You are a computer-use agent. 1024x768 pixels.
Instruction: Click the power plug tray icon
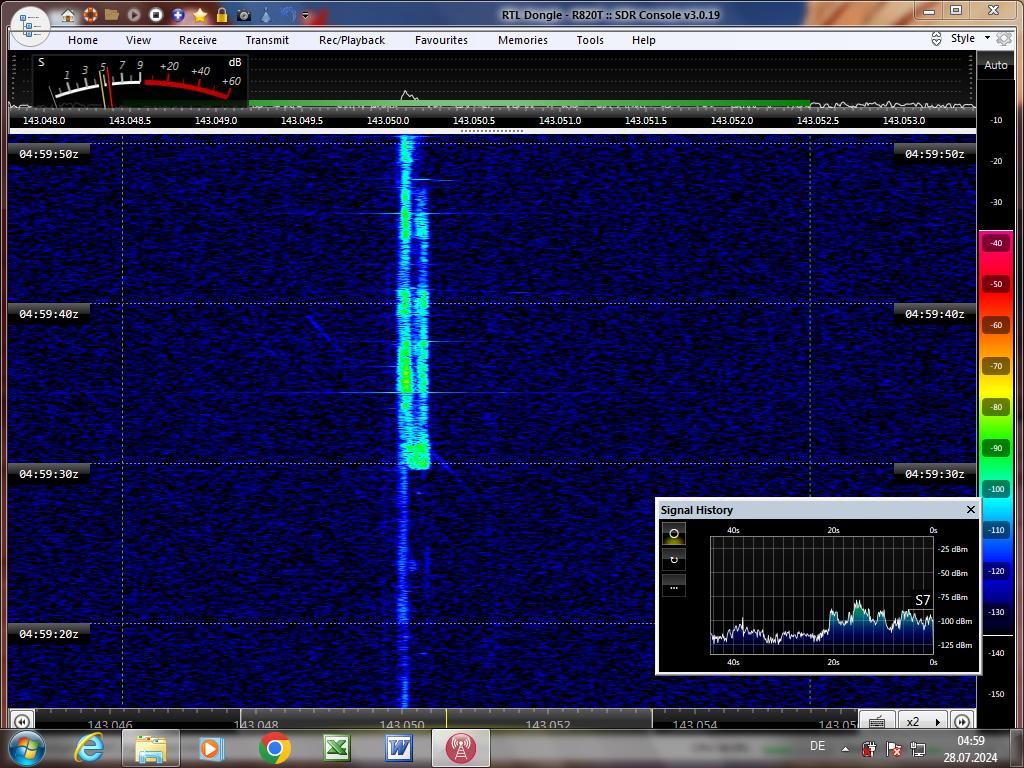click(869, 748)
